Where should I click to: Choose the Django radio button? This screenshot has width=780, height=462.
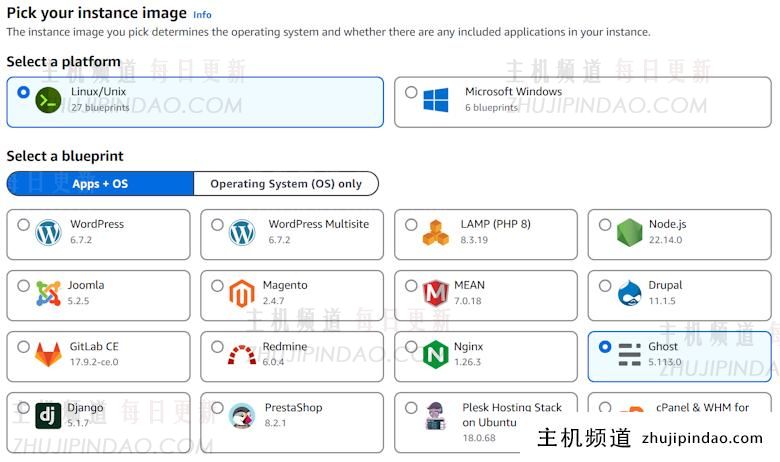click(x=23, y=408)
